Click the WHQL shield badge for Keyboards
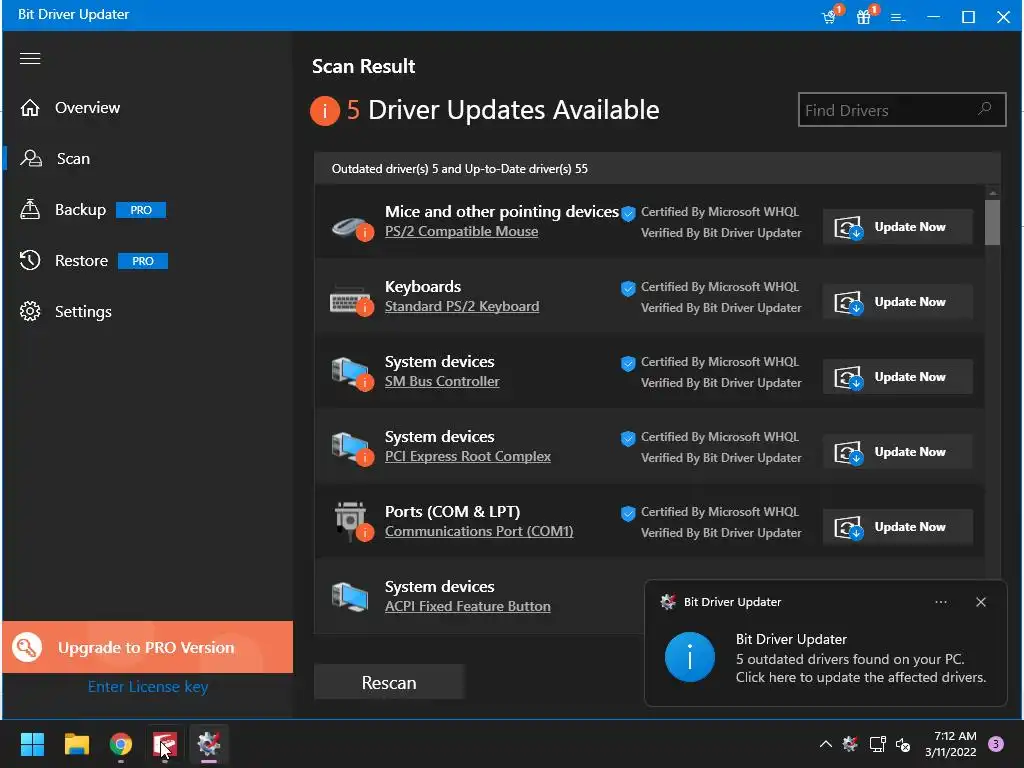Viewport: 1024px width, 768px height. [628, 288]
